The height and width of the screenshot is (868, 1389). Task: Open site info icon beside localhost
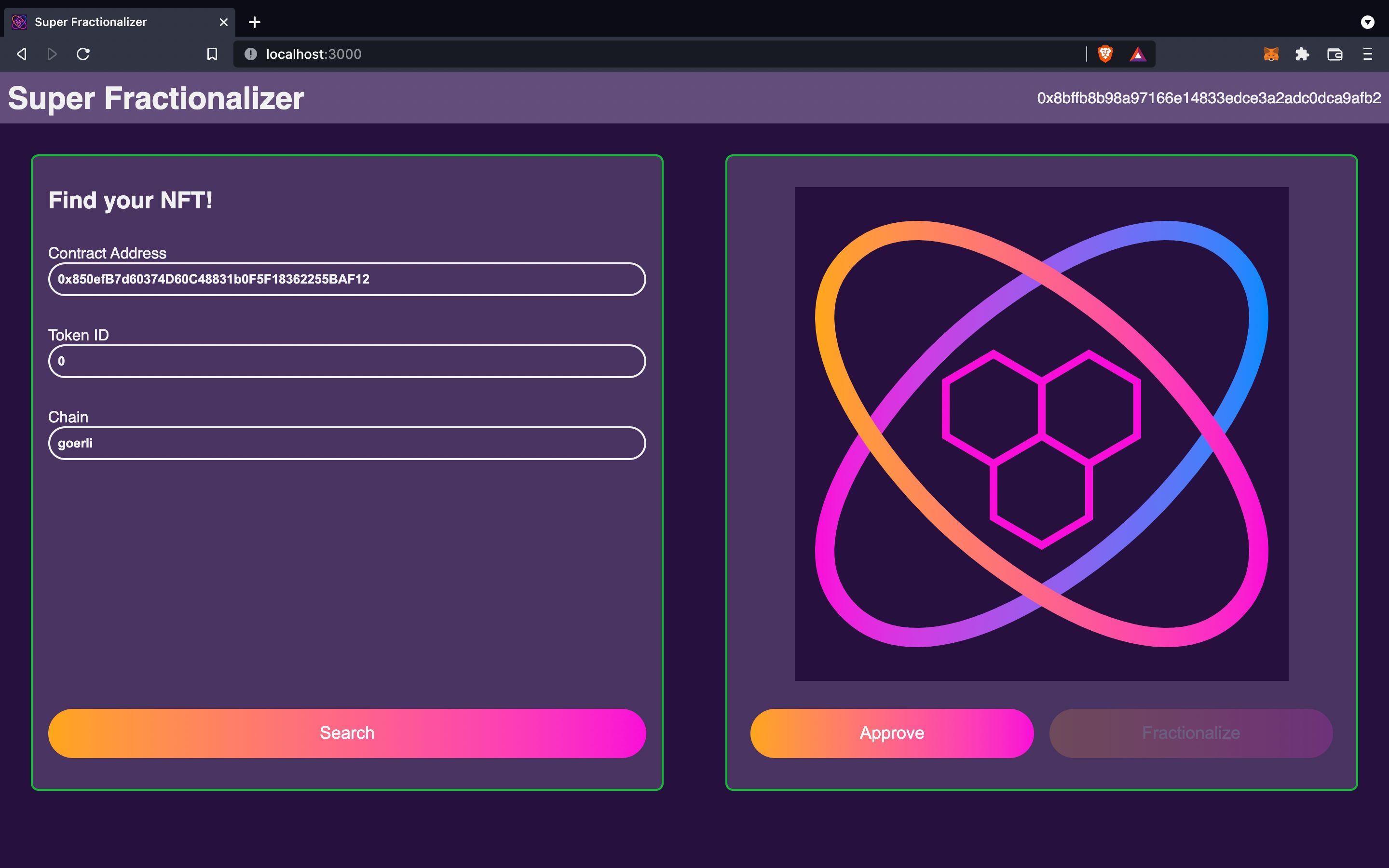[251, 54]
